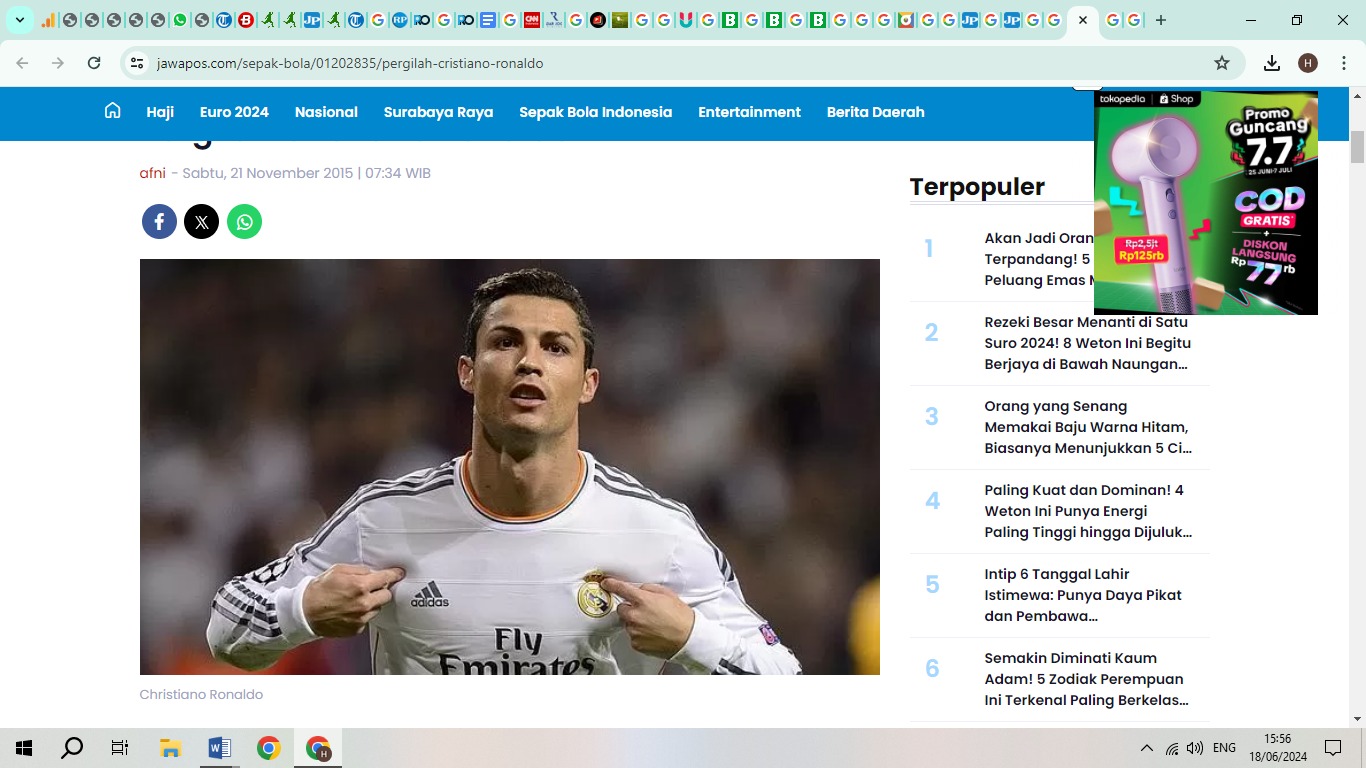Open Task View on the taskbar
Viewport: 1366px width, 768px height.
120,748
